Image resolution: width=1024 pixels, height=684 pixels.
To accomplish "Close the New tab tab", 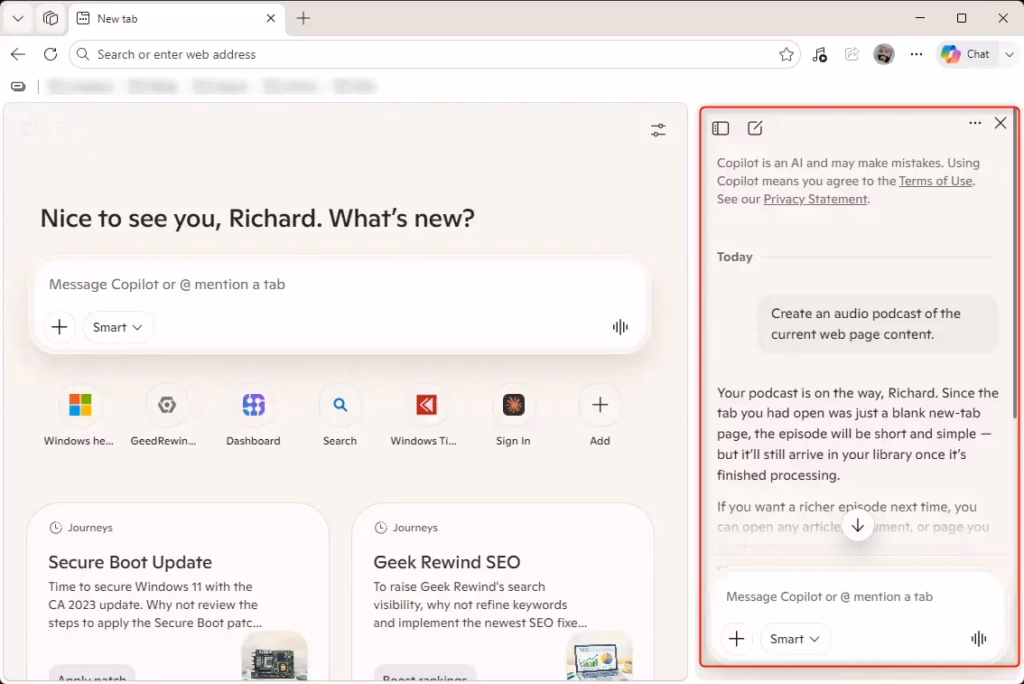I will (270, 18).
